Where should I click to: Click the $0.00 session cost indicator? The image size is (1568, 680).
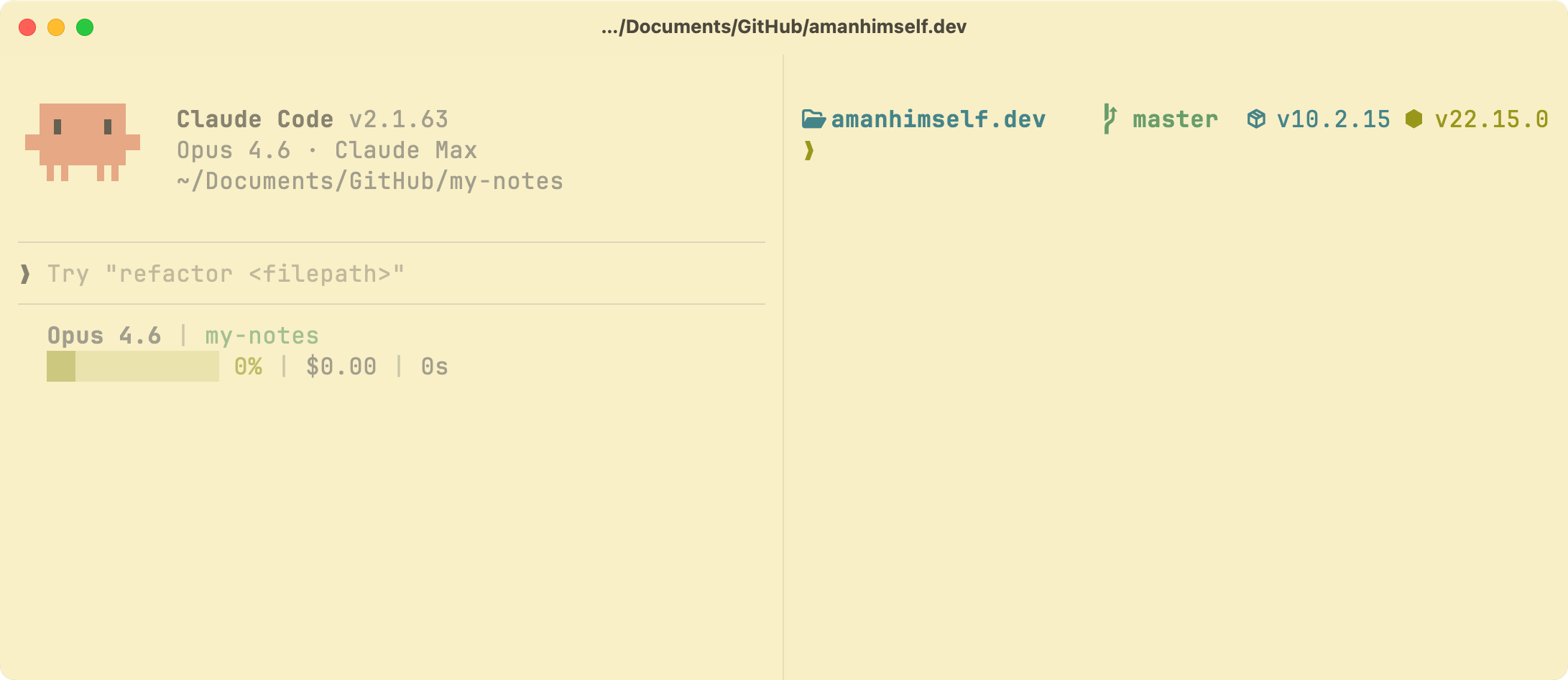[x=341, y=367]
